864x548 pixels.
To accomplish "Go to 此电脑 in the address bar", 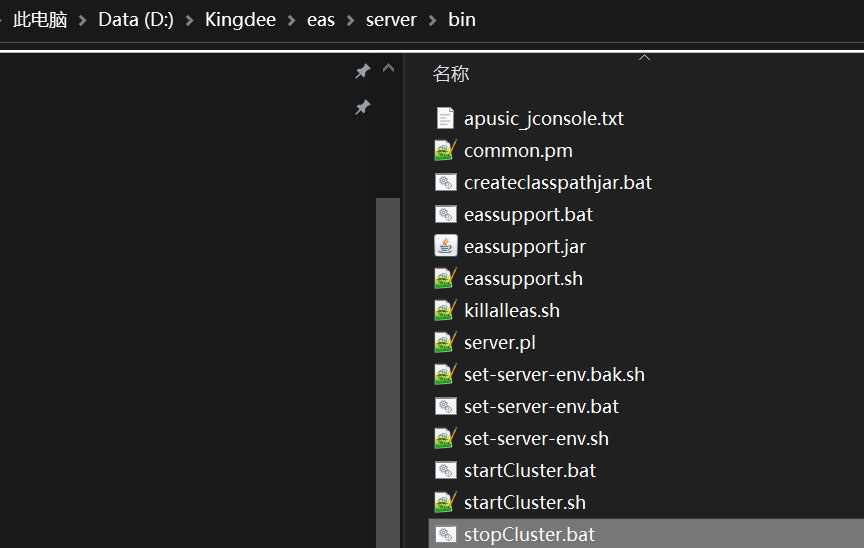I will pyautogui.click(x=40, y=20).
